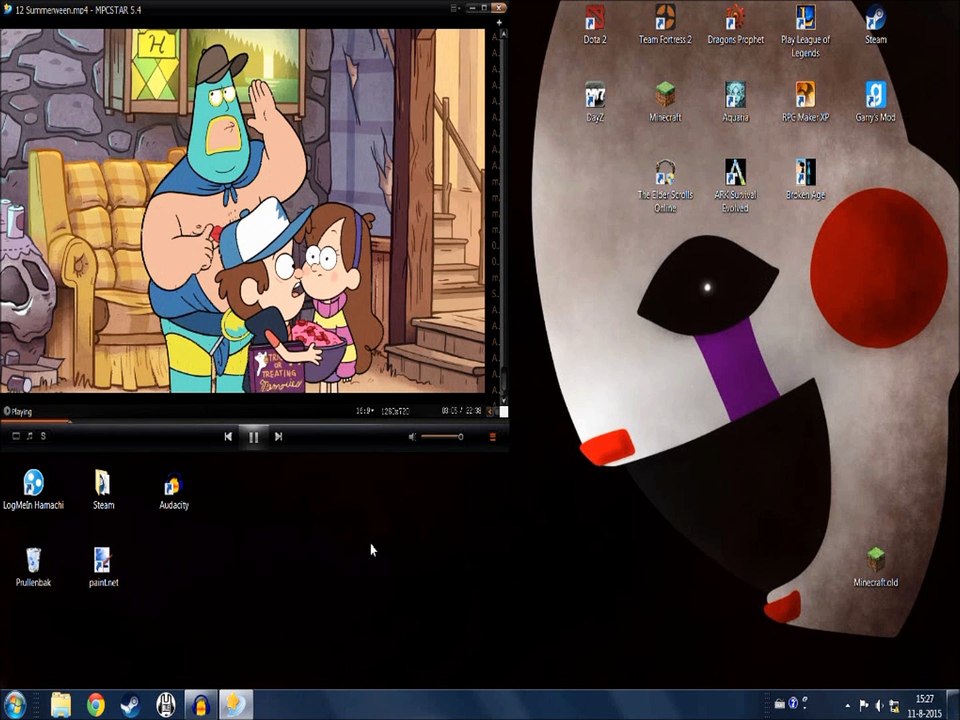Screen dimensions: 960x720
Task: Click the network tray icon
Action: click(x=894, y=705)
